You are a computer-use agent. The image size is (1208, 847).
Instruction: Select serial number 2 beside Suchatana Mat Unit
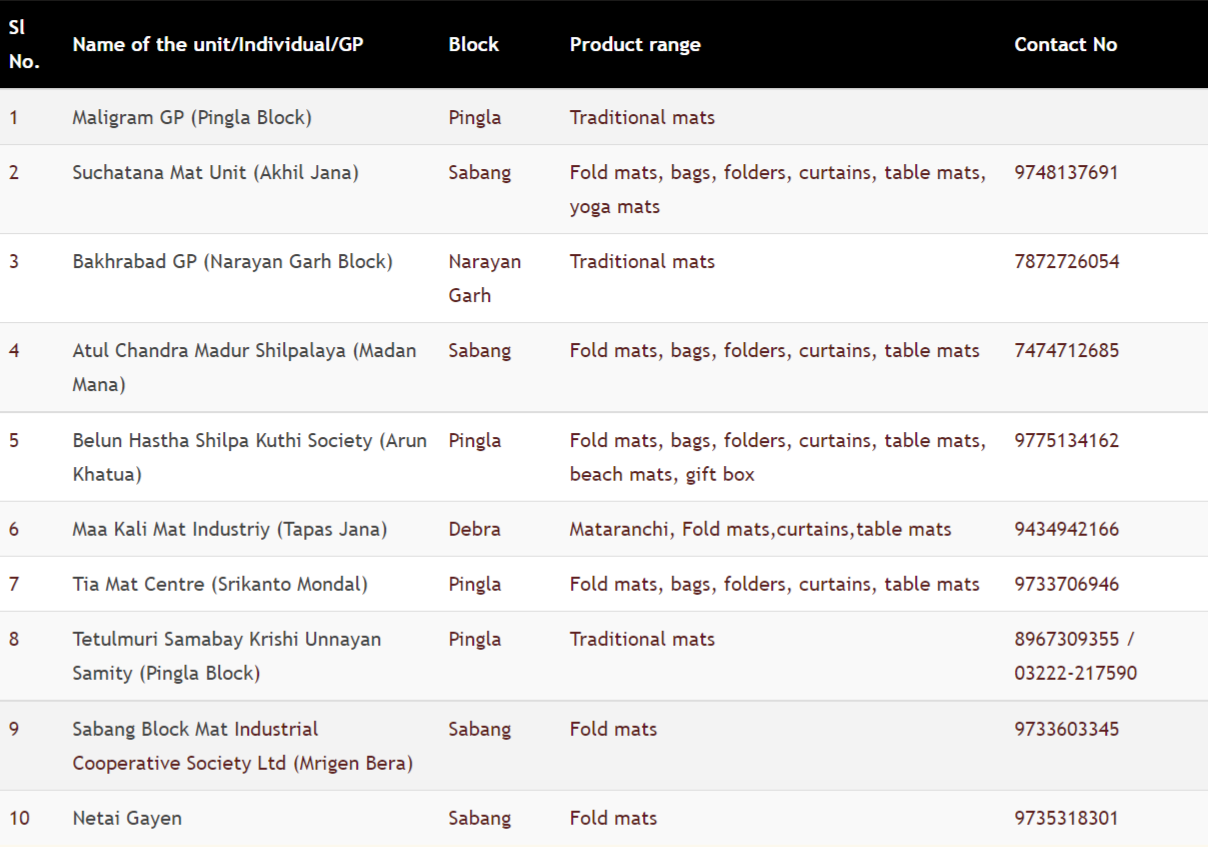(x=14, y=172)
